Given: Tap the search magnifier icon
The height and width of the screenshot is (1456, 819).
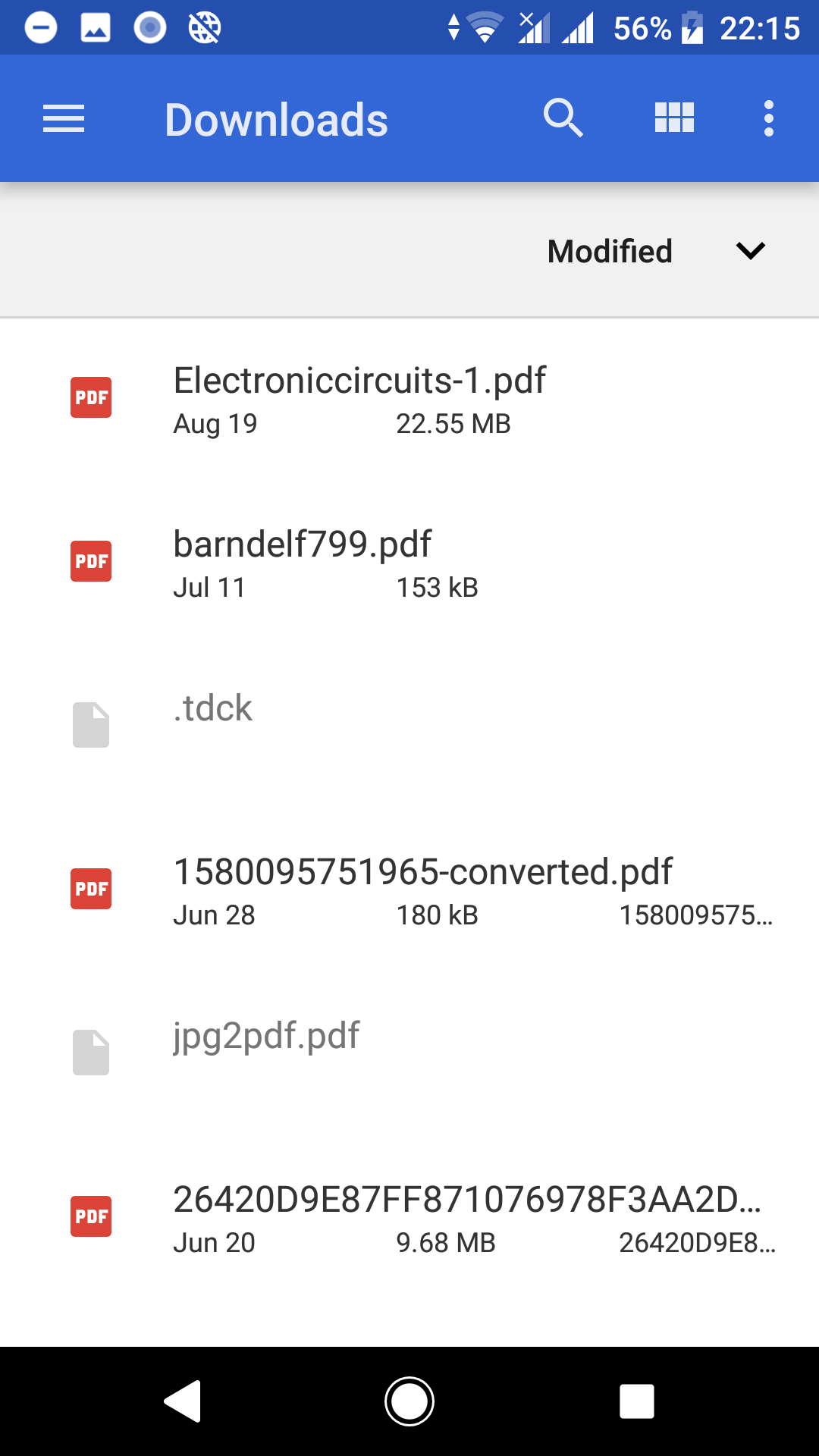Looking at the screenshot, I should (x=563, y=118).
